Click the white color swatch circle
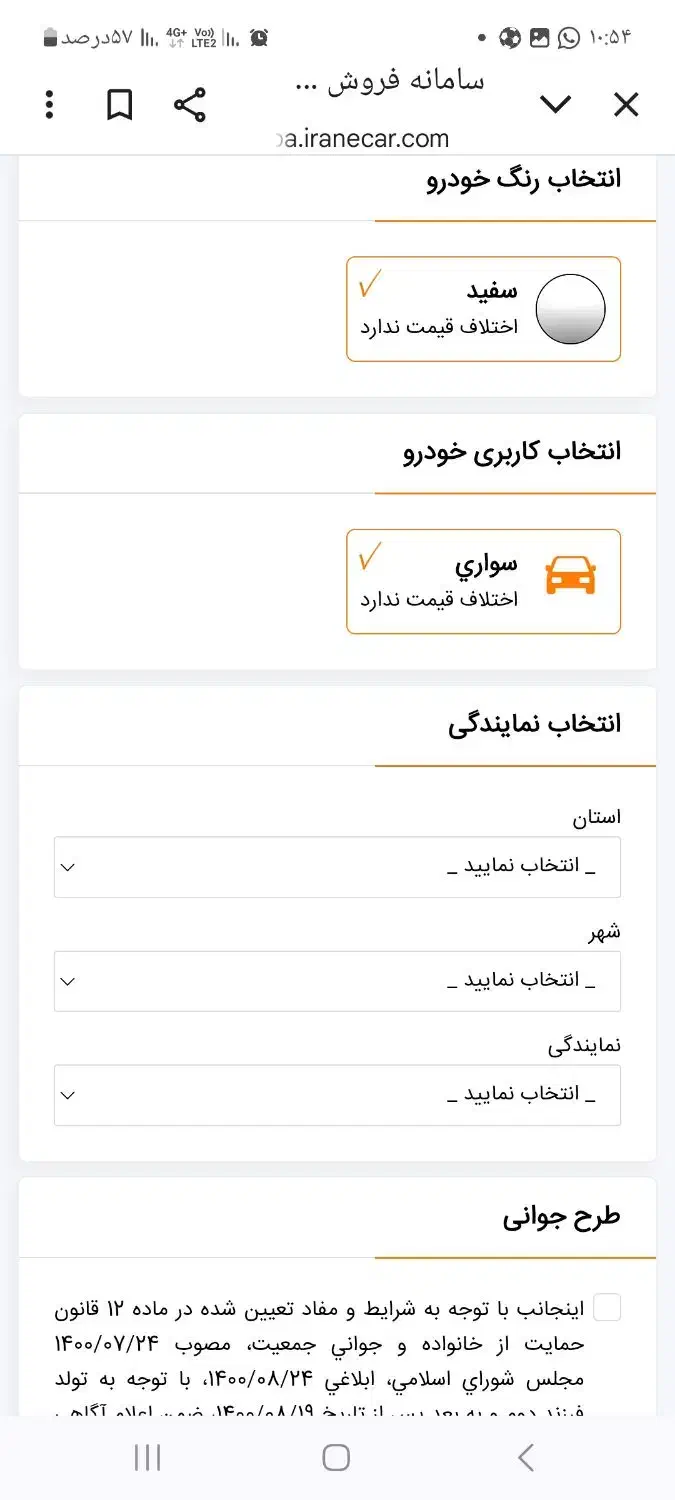Viewport: 675px width, 1500px height. (570, 309)
